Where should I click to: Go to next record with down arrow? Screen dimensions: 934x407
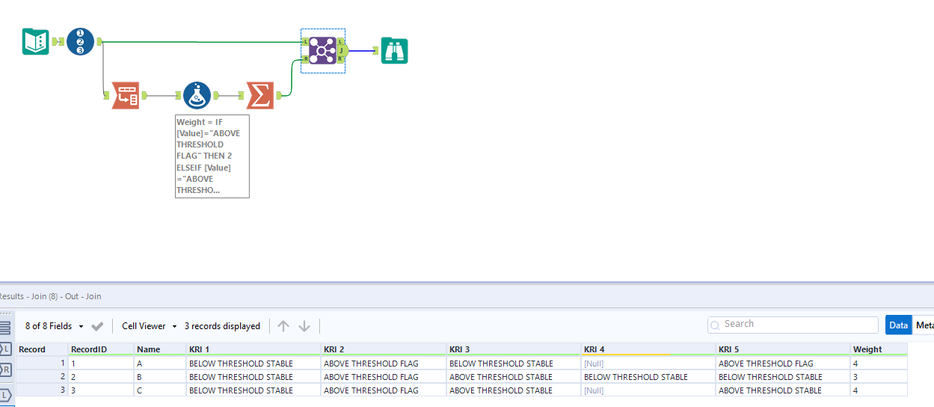click(304, 326)
